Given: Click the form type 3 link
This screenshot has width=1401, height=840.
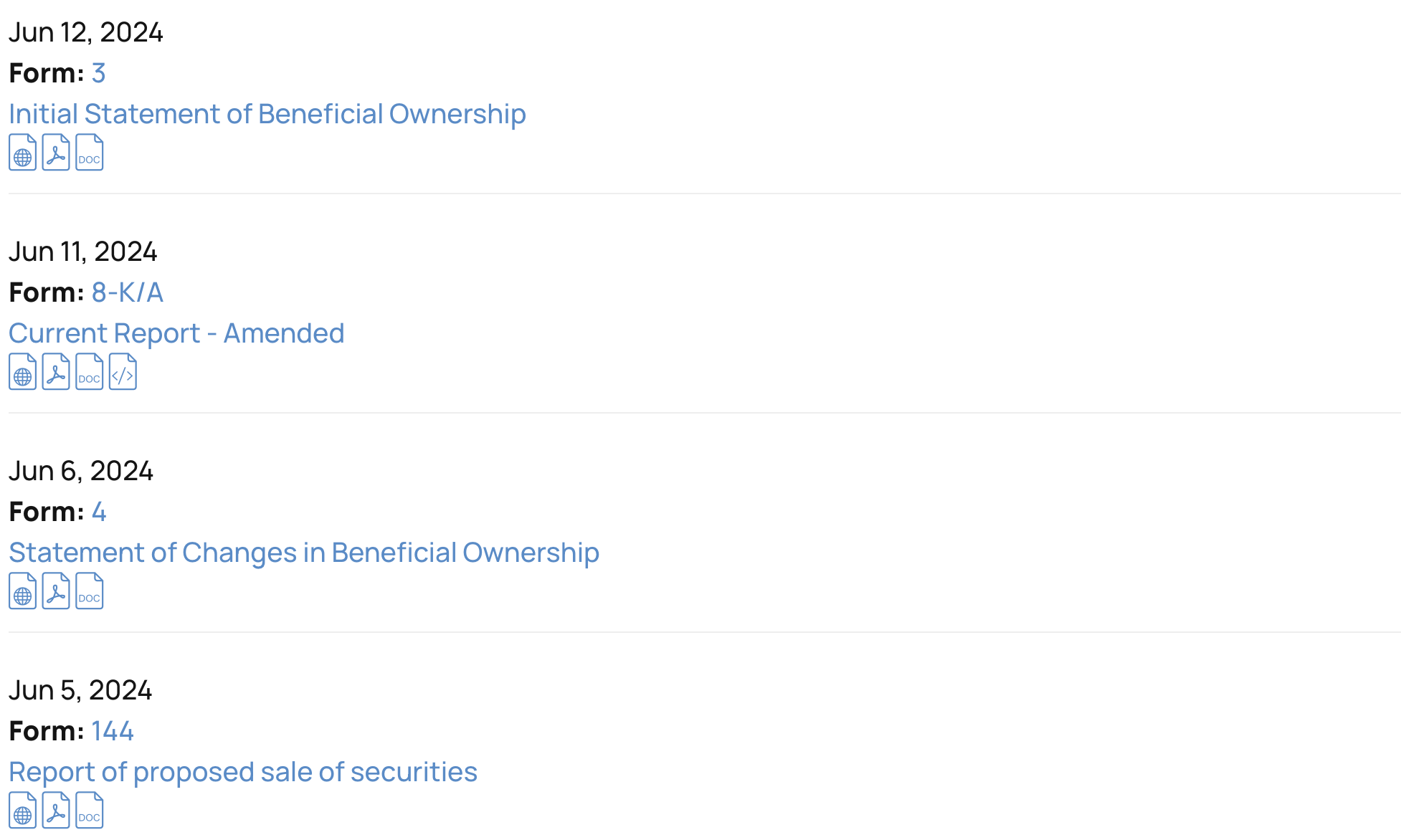Looking at the screenshot, I should tap(99, 73).
